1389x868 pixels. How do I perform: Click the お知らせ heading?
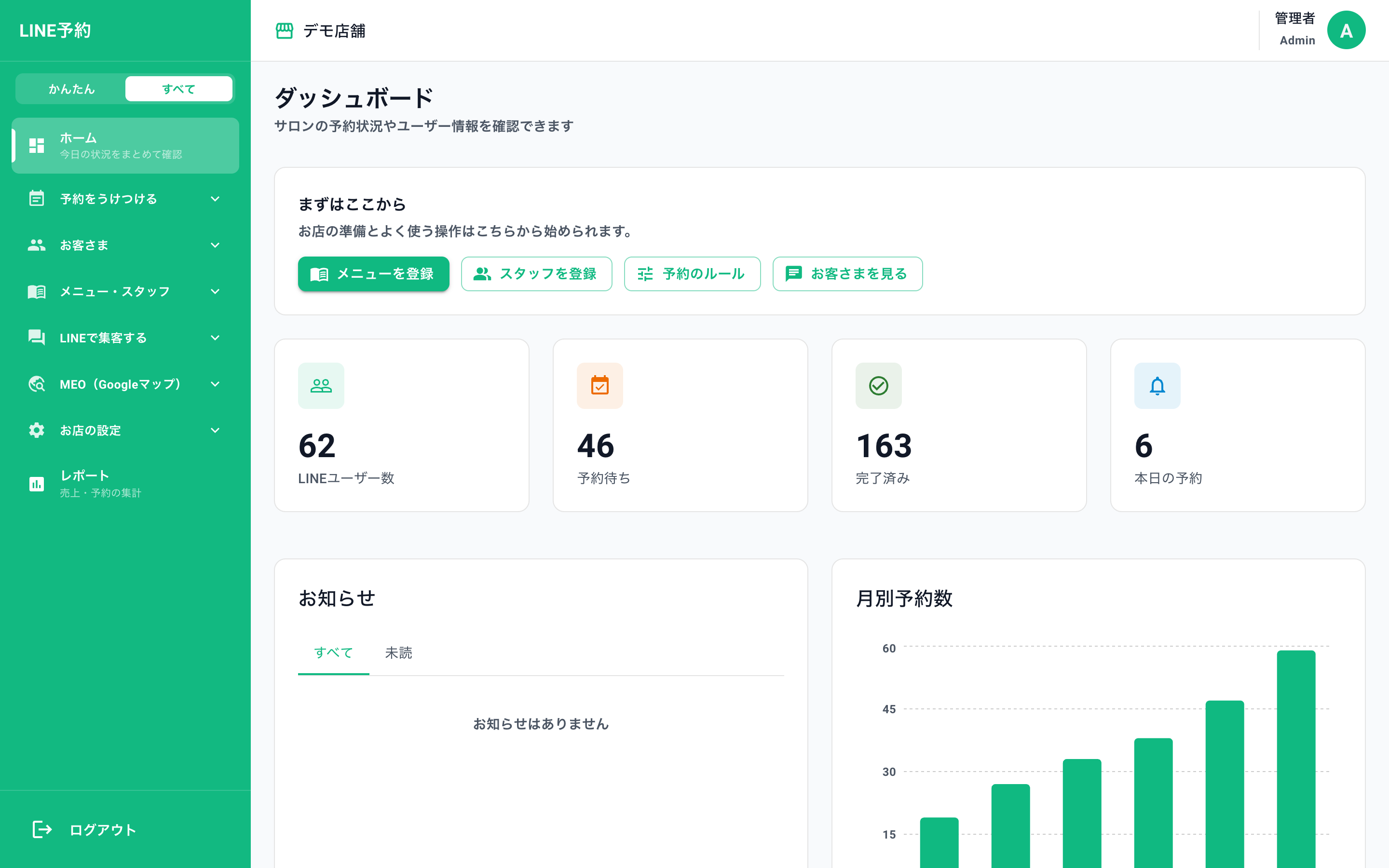pyautogui.click(x=337, y=598)
